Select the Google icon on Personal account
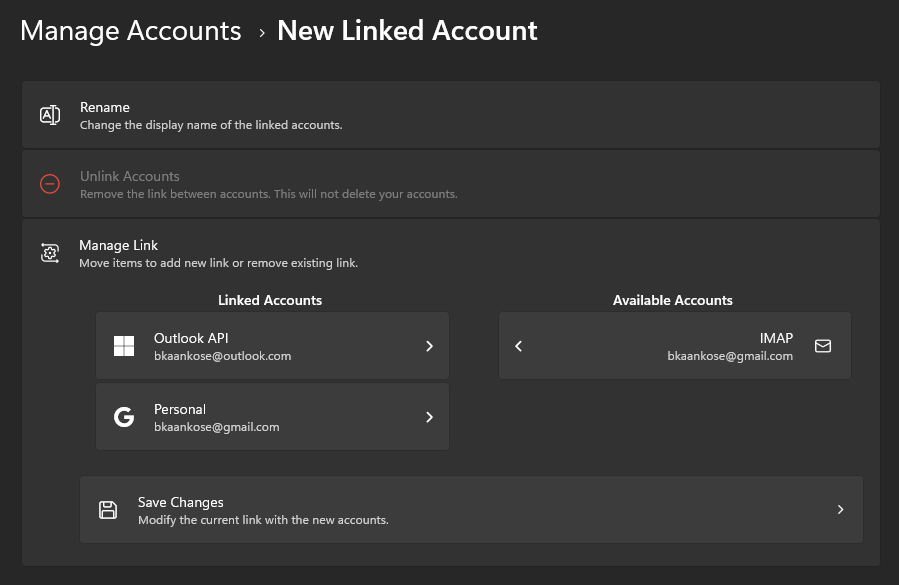The image size is (899, 585). pyautogui.click(x=124, y=416)
